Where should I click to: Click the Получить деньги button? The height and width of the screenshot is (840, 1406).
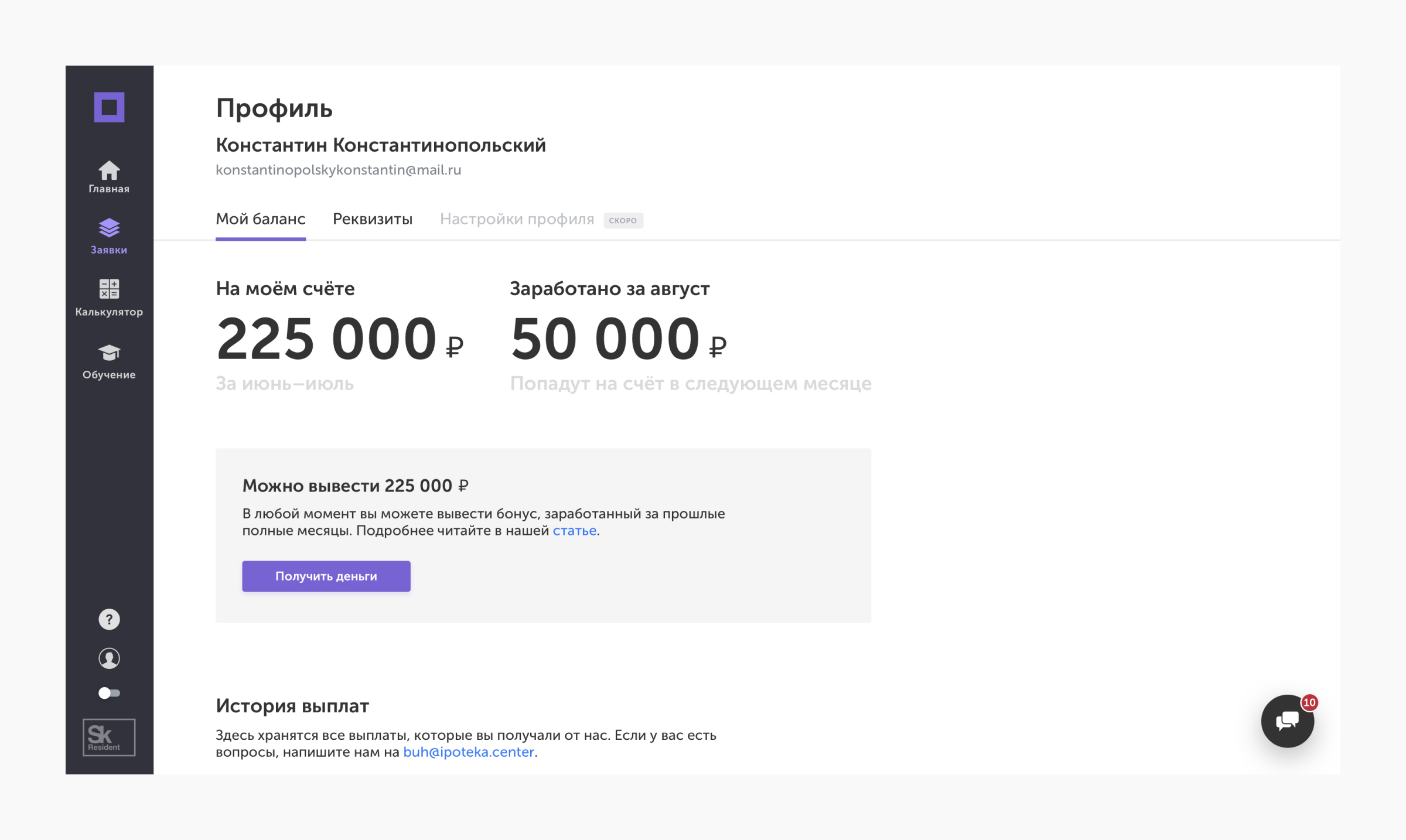[326, 576]
